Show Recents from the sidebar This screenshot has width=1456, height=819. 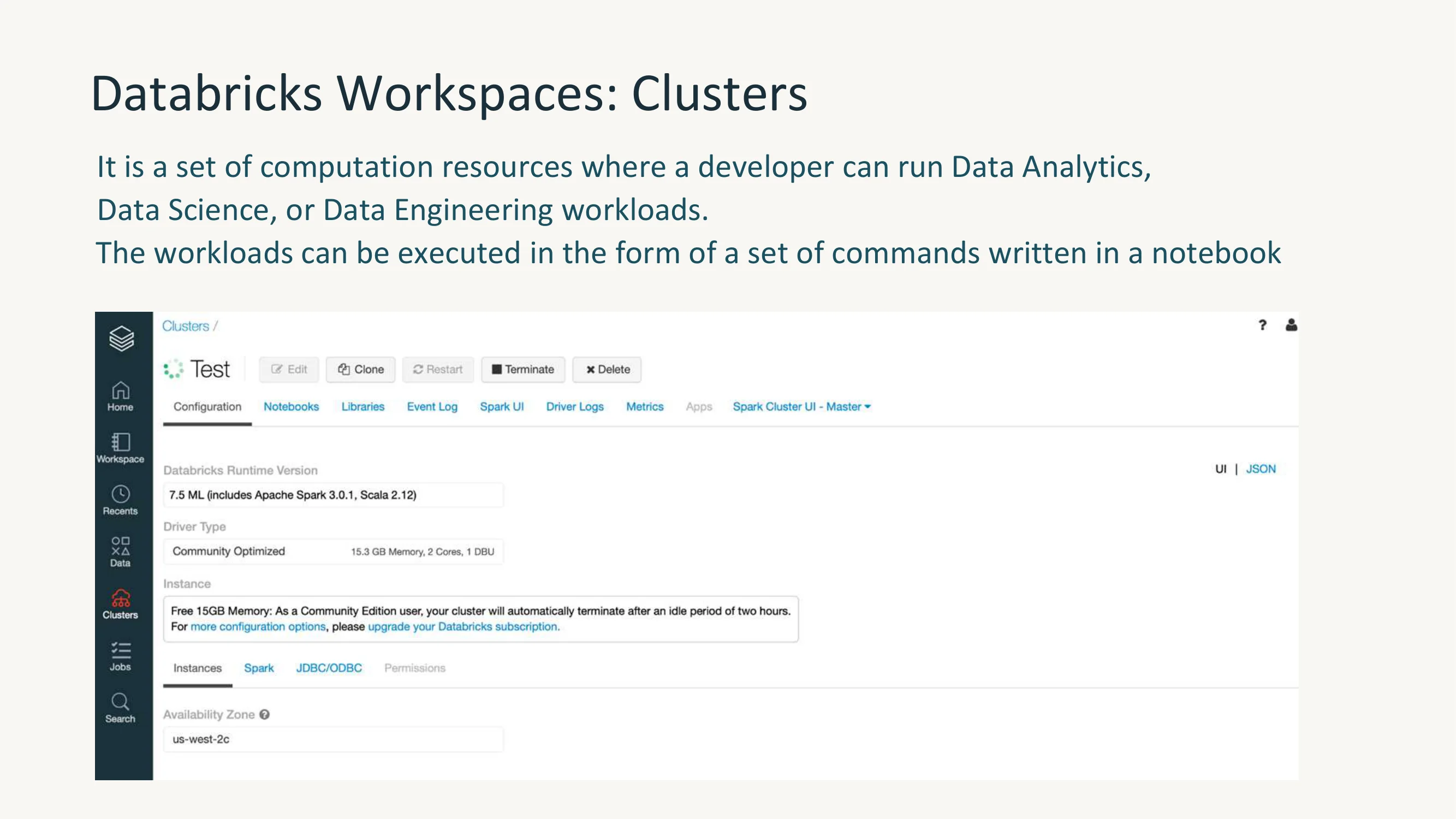click(121, 500)
